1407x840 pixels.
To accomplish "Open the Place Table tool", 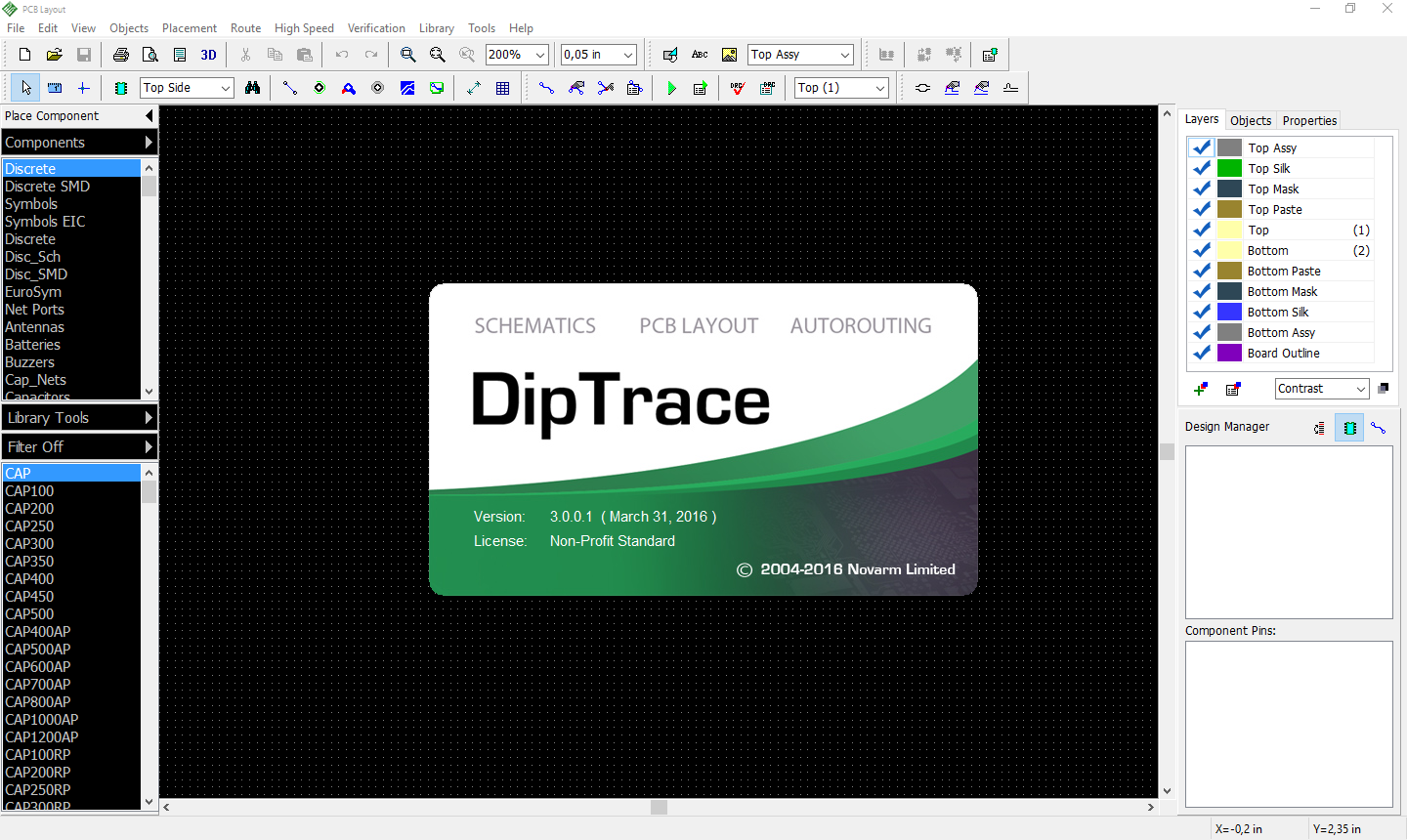I will pos(503,88).
